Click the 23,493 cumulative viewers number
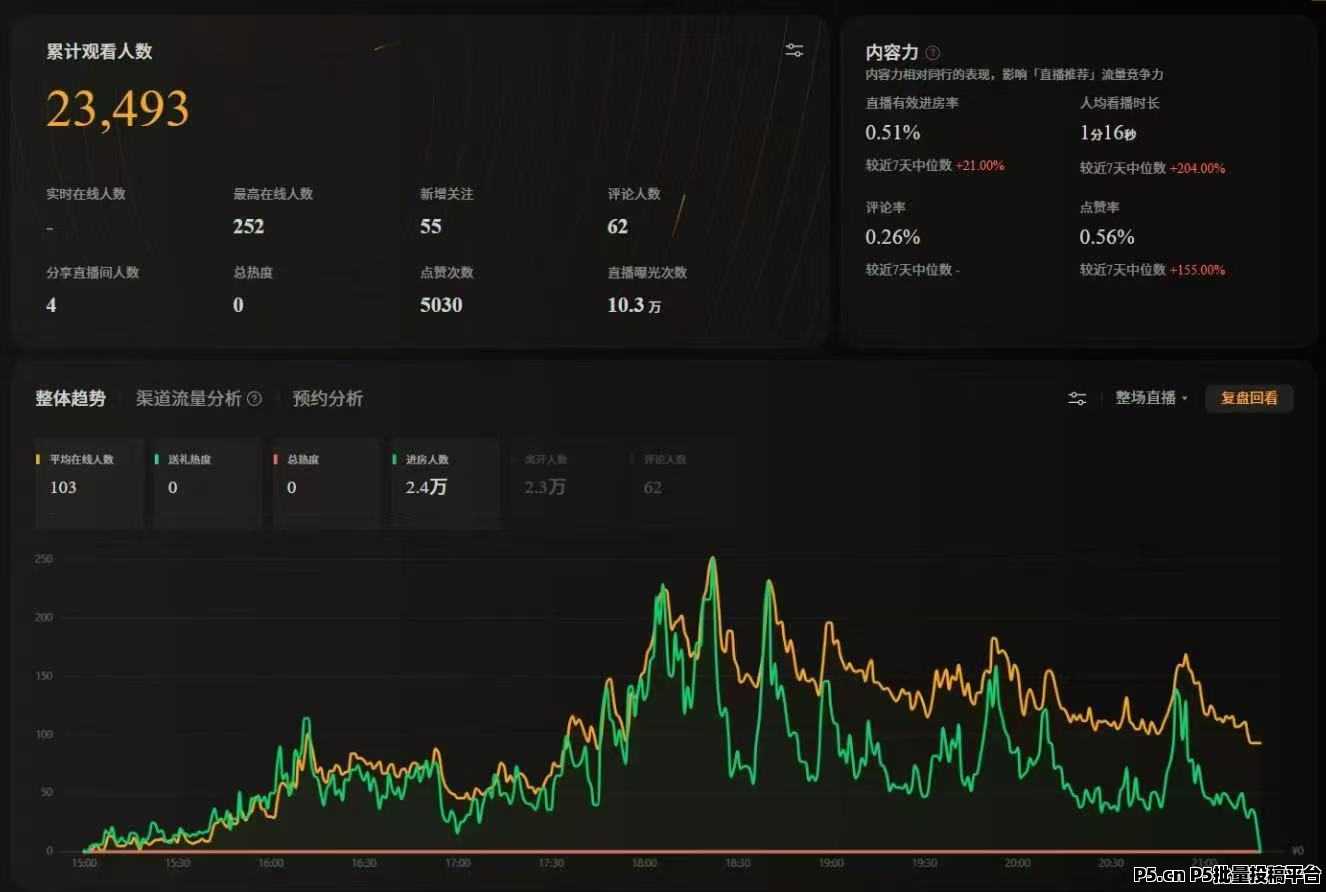 (x=118, y=109)
